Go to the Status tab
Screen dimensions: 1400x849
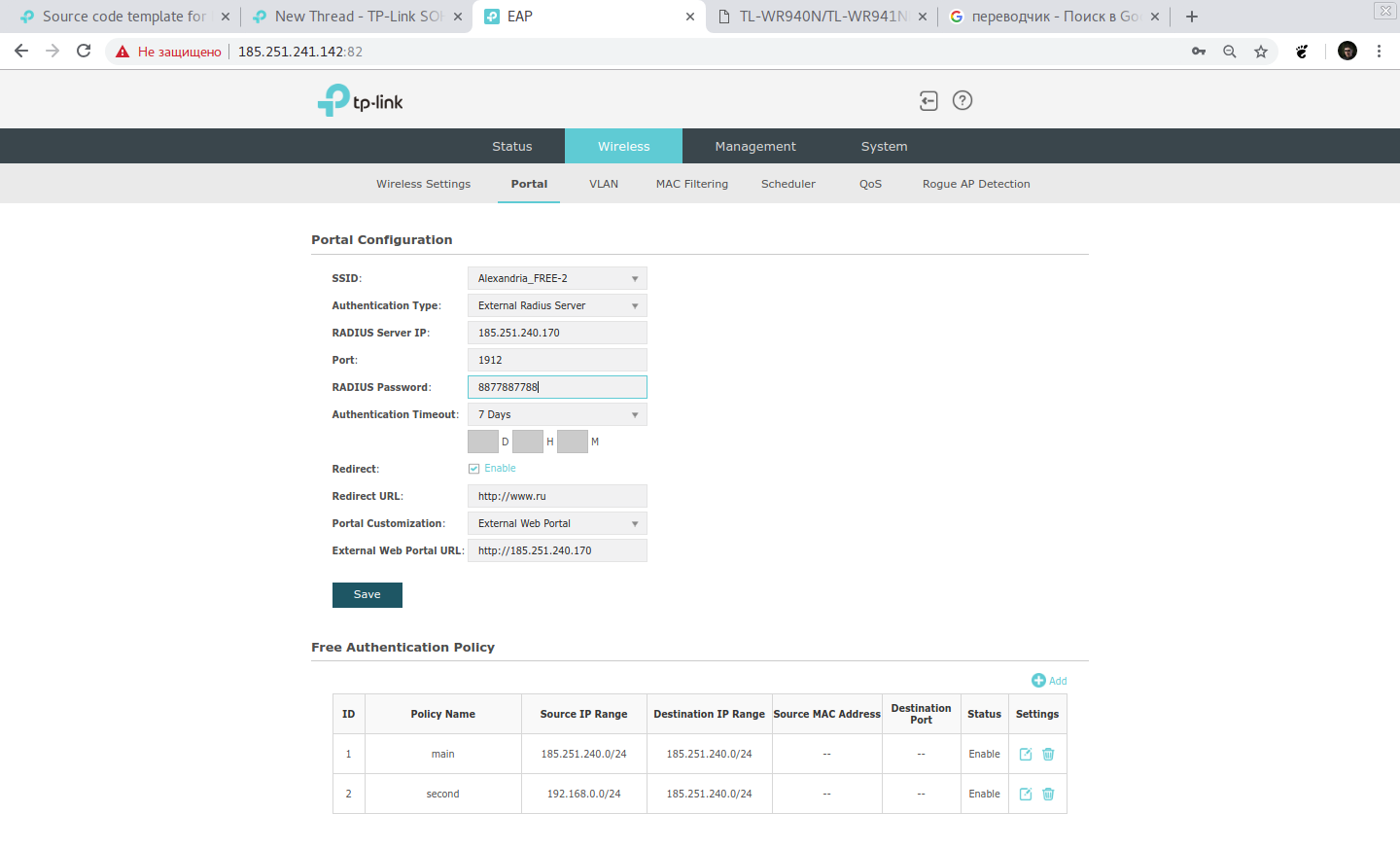pos(511,147)
